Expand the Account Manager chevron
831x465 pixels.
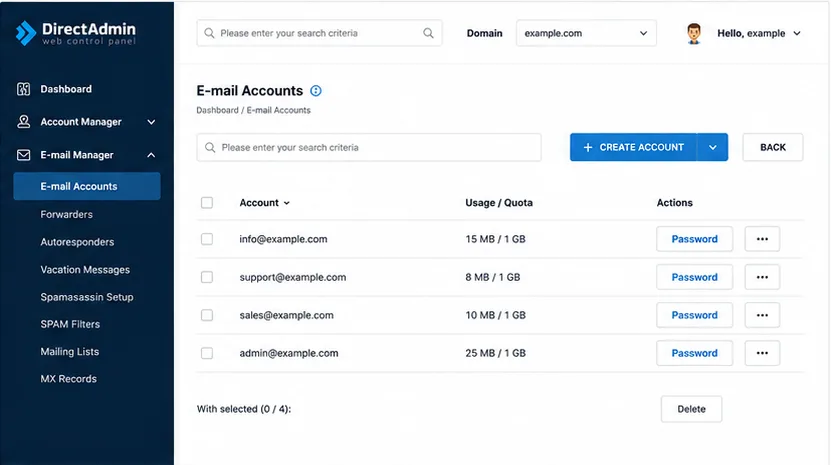pyautogui.click(x=151, y=122)
